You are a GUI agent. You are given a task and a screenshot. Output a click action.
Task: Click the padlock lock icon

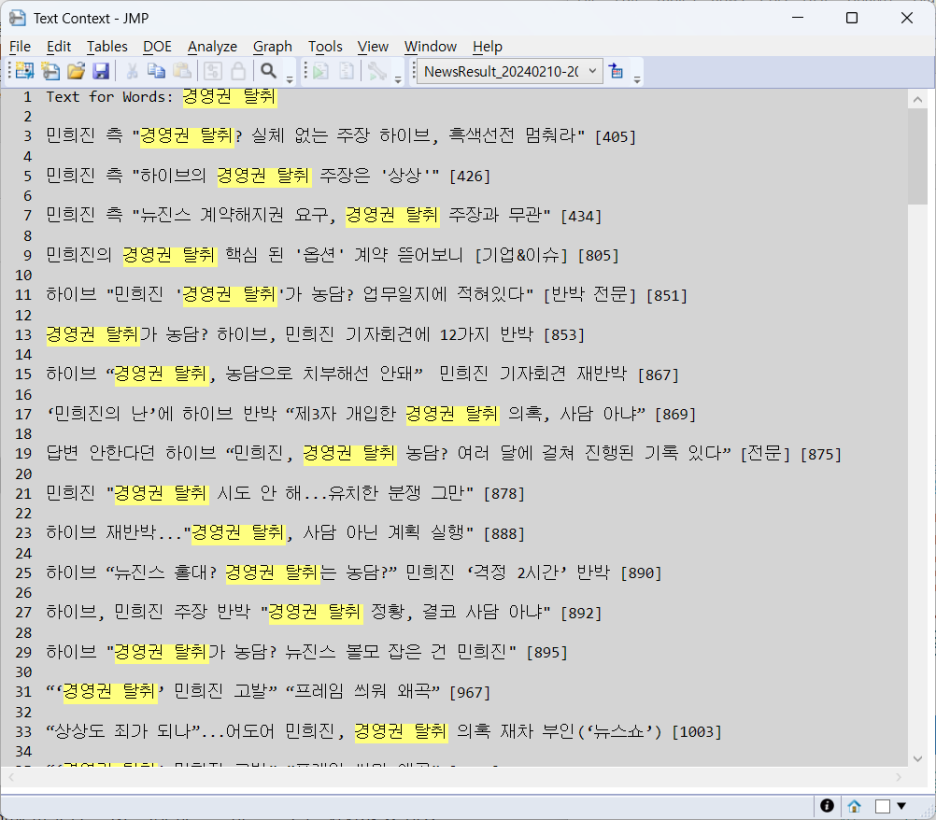click(x=238, y=71)
